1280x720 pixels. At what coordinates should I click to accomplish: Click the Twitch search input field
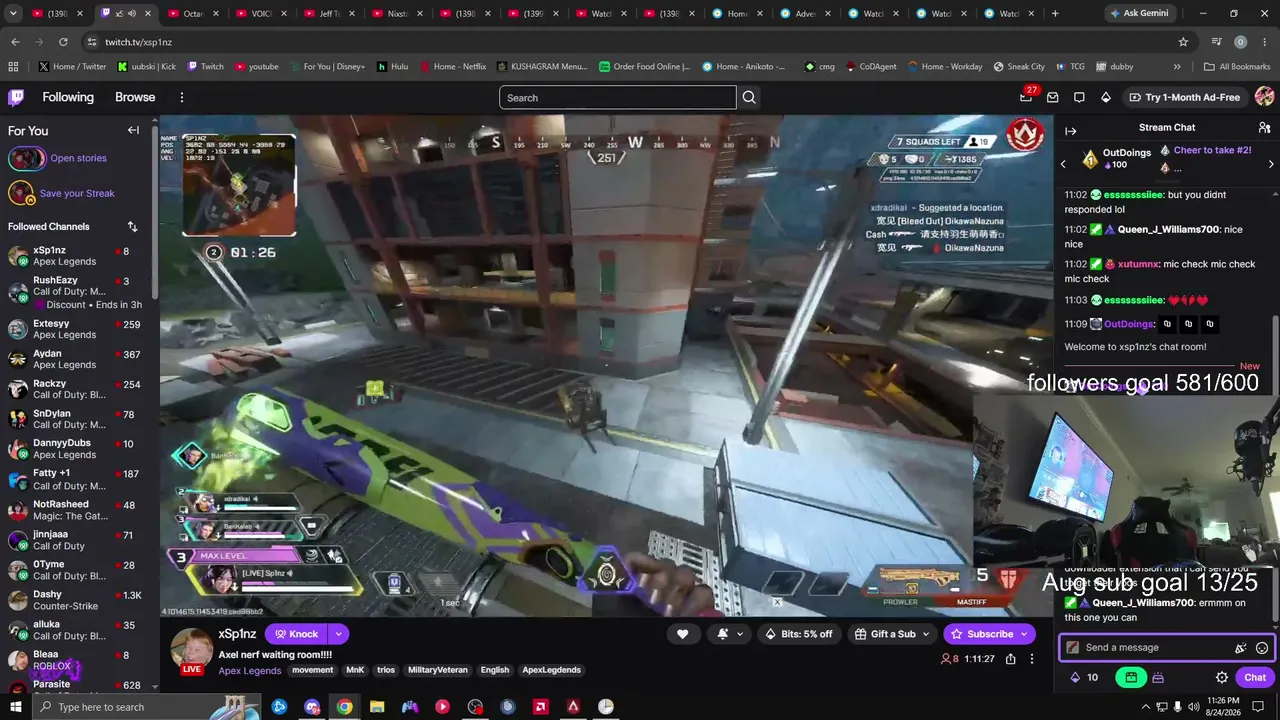[617, 97]
